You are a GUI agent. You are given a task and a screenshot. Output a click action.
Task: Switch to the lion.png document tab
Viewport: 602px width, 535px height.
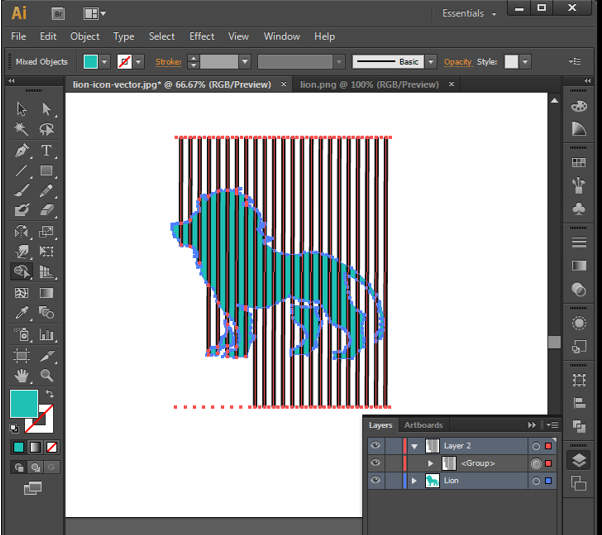pos(368,85)
